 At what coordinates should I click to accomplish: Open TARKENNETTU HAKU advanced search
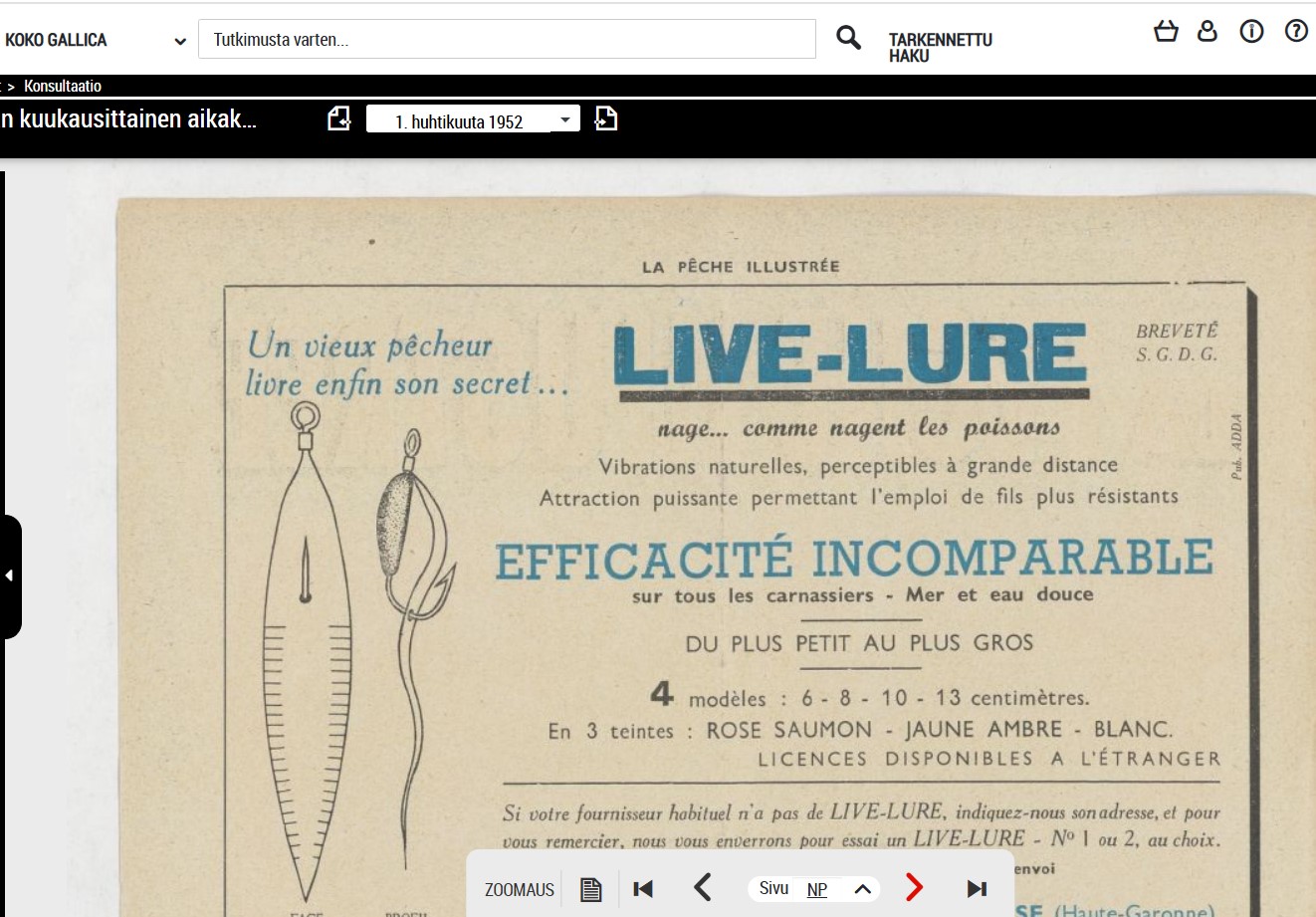click(x=940, y=48)
